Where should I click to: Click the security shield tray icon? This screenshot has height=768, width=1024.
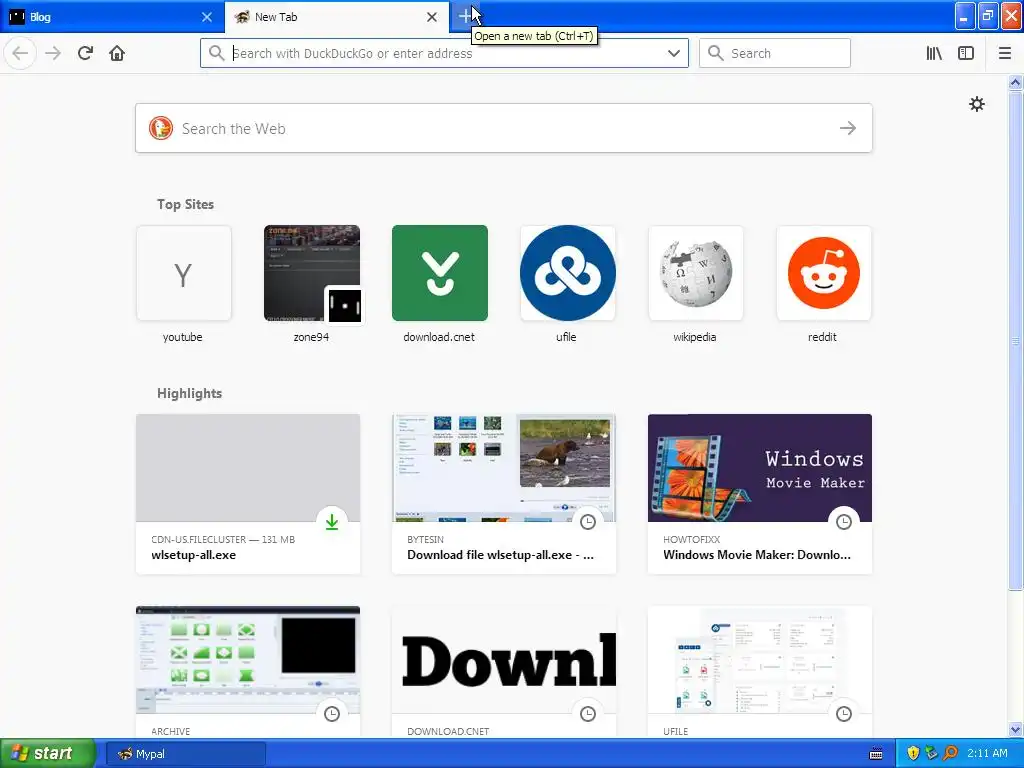[913, 754]
